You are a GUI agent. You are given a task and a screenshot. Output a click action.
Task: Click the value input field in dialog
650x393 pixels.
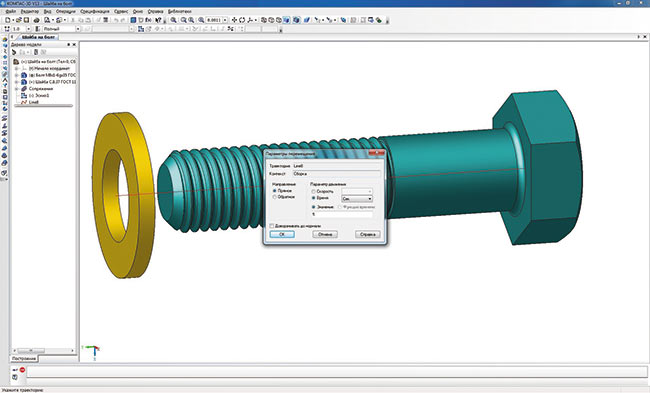tap(342, 214)
